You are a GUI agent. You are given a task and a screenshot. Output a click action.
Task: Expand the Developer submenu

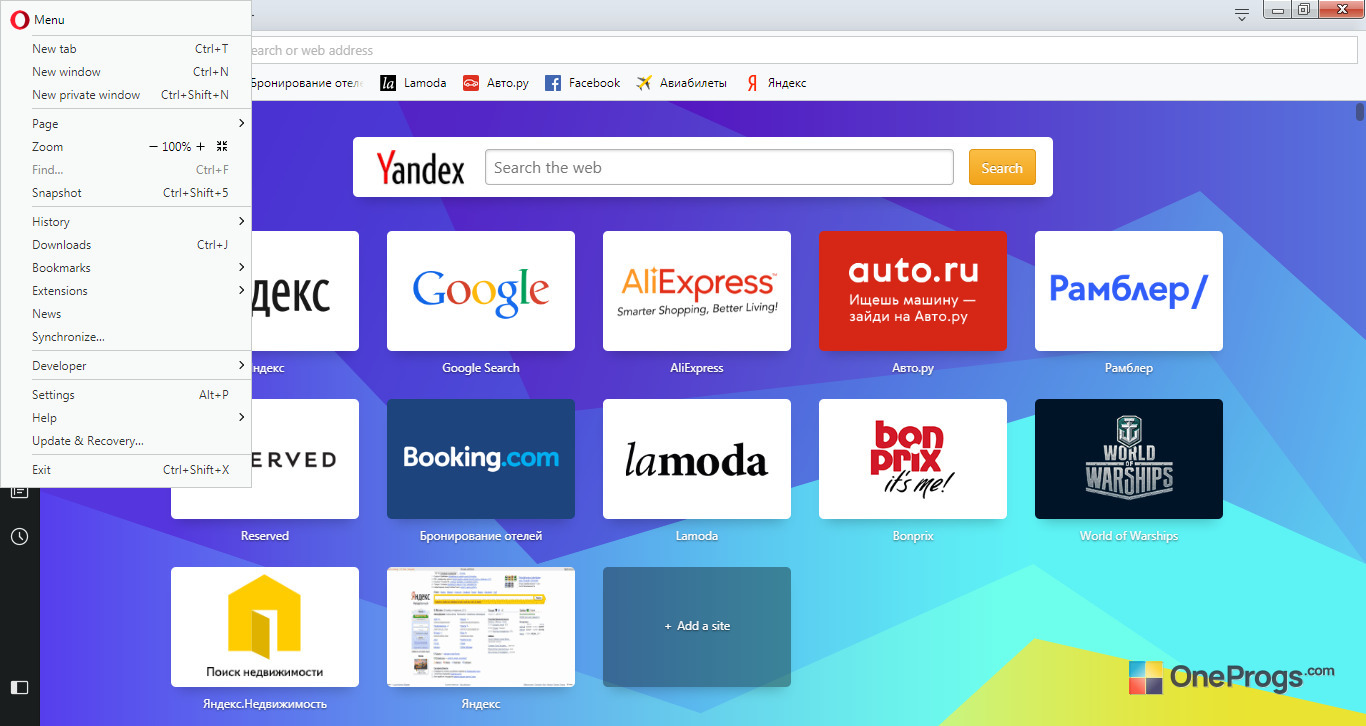(126, 366)
